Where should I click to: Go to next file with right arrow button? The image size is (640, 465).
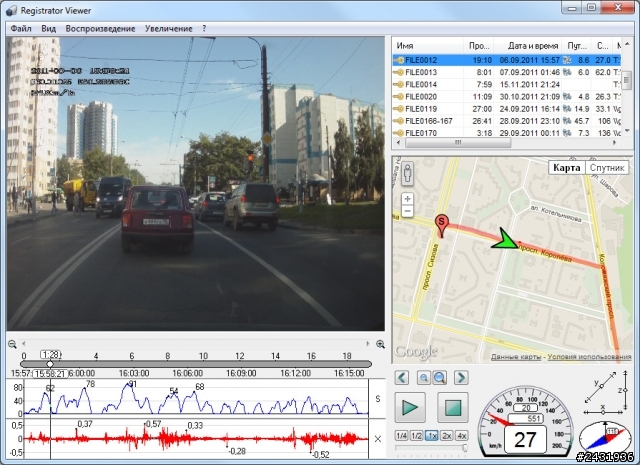click(461, 378)
